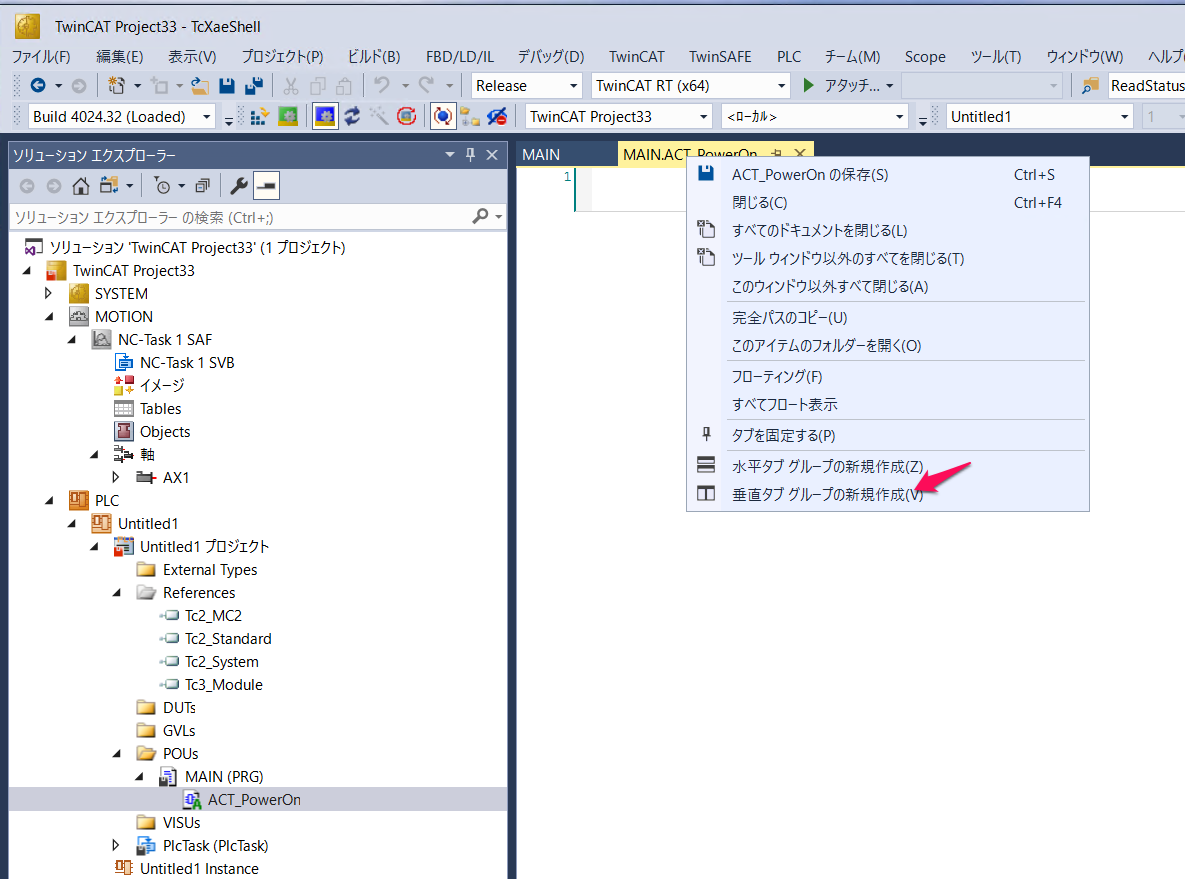This screenshot has height=879, width=1185.
Task: Select the GVLs folder
Action: (179, 731)
